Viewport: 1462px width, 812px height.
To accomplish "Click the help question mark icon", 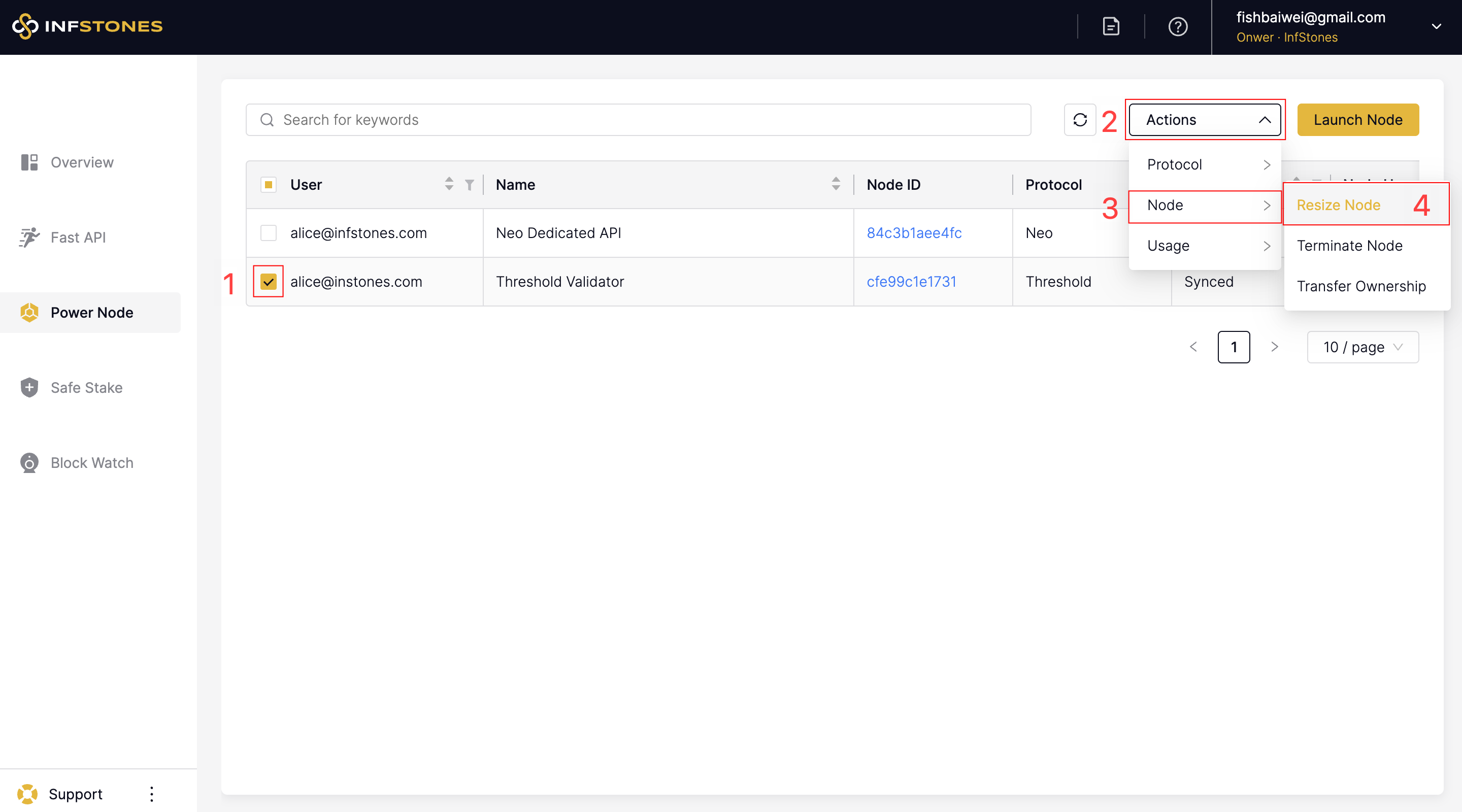I will (x=1178, y=27).
